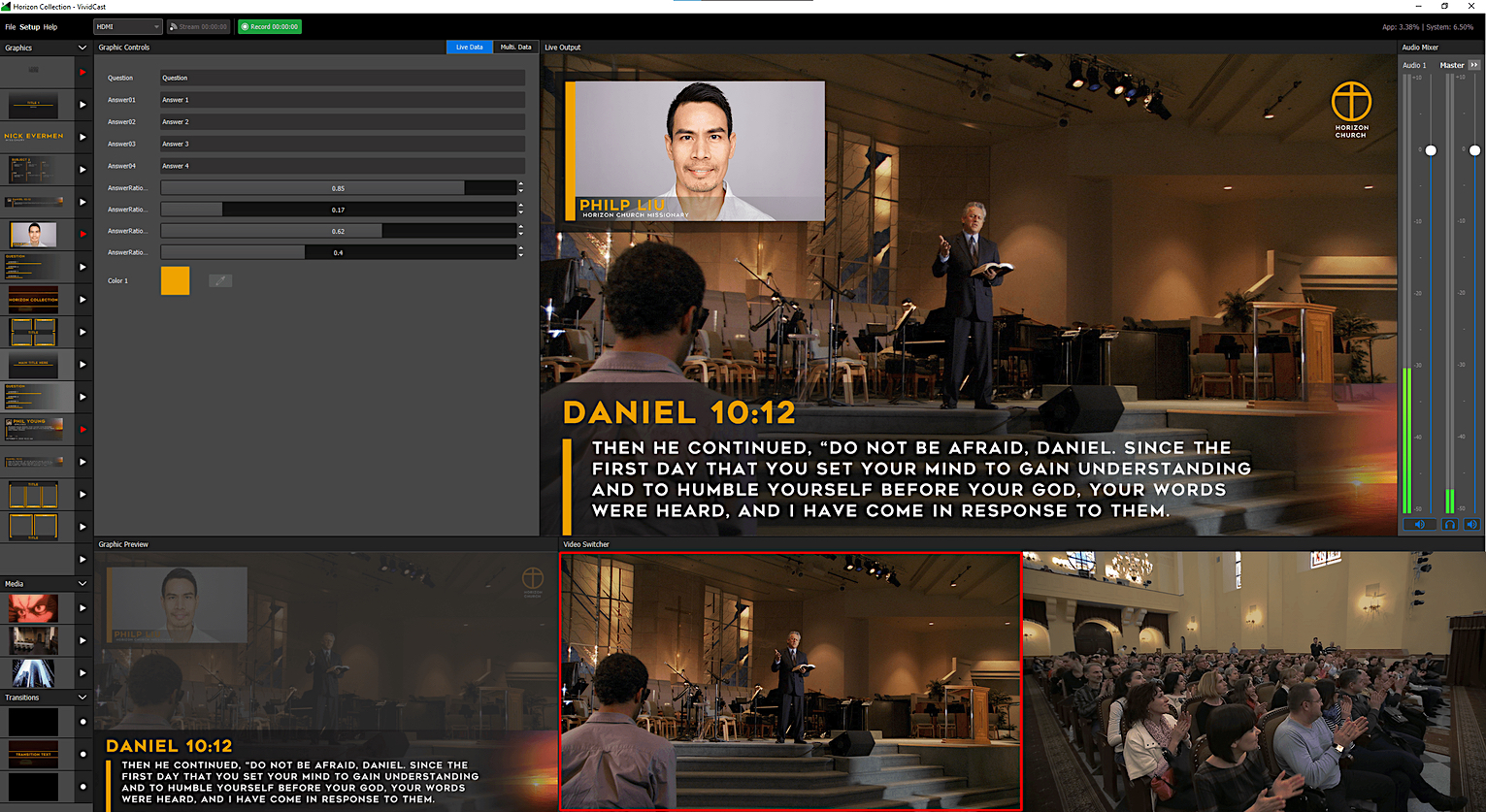Play the Nick Evermen graphic

(83, 137)
